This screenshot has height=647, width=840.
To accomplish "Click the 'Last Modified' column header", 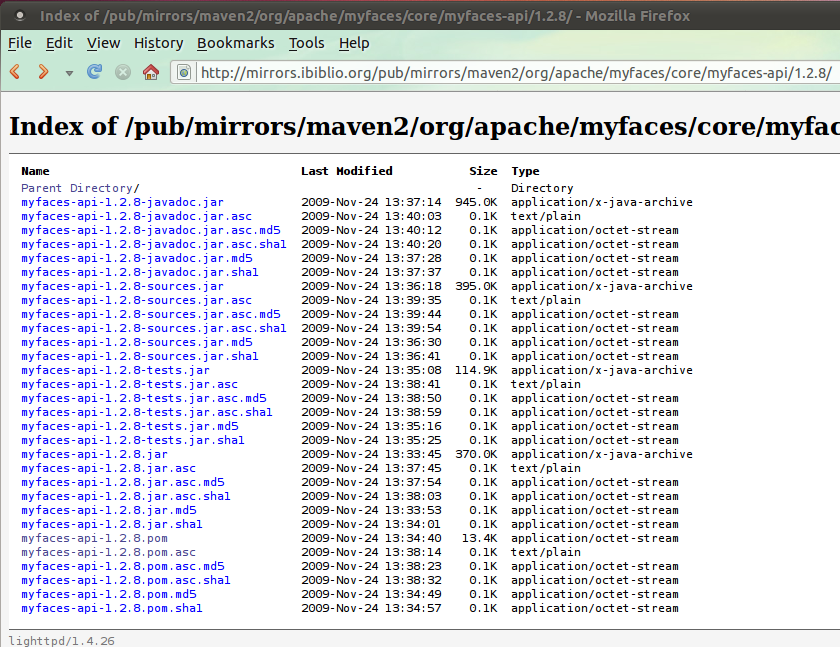I will 347,171.
